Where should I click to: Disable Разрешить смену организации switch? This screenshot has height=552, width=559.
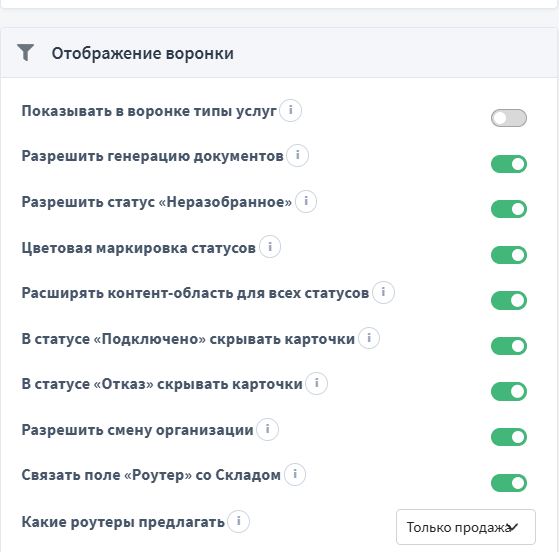point(509,437)
